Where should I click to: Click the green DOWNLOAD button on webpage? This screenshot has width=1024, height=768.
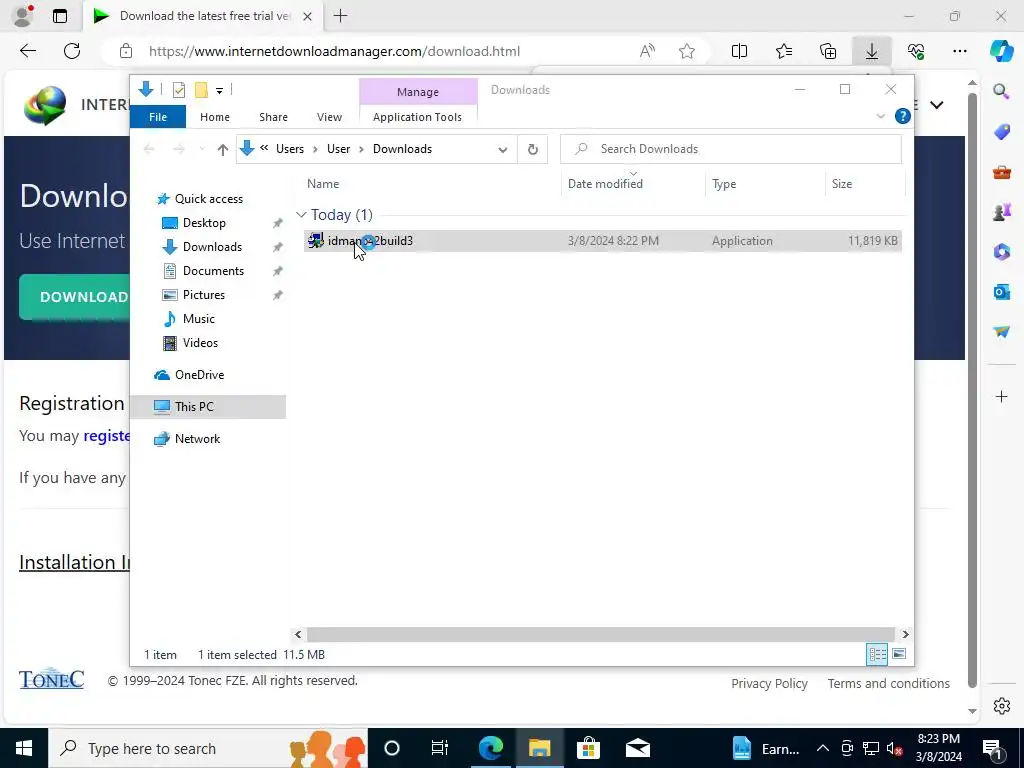click(74, 297)
